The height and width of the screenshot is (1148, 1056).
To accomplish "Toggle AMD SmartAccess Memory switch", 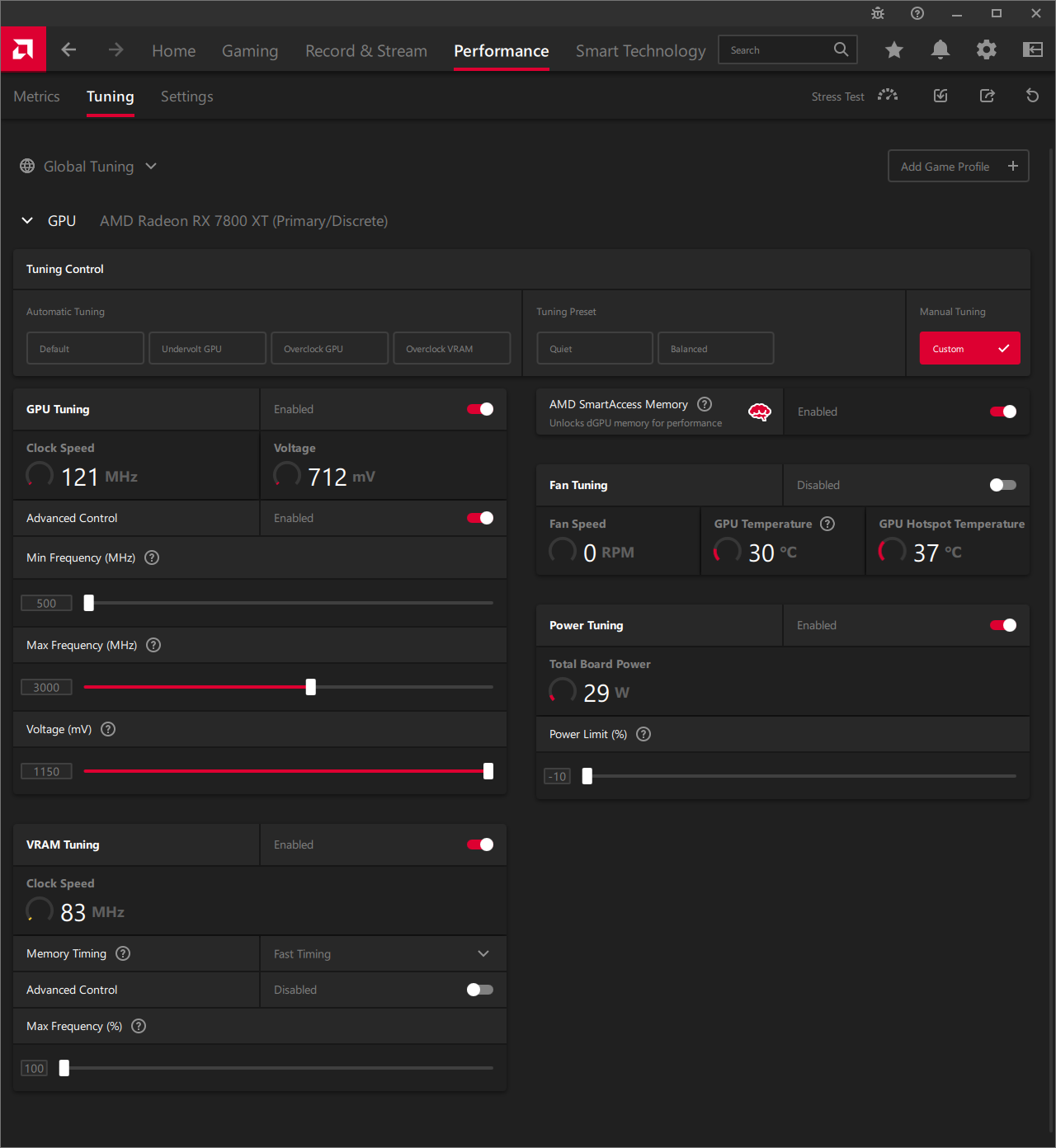I will tap(1003, 412).
